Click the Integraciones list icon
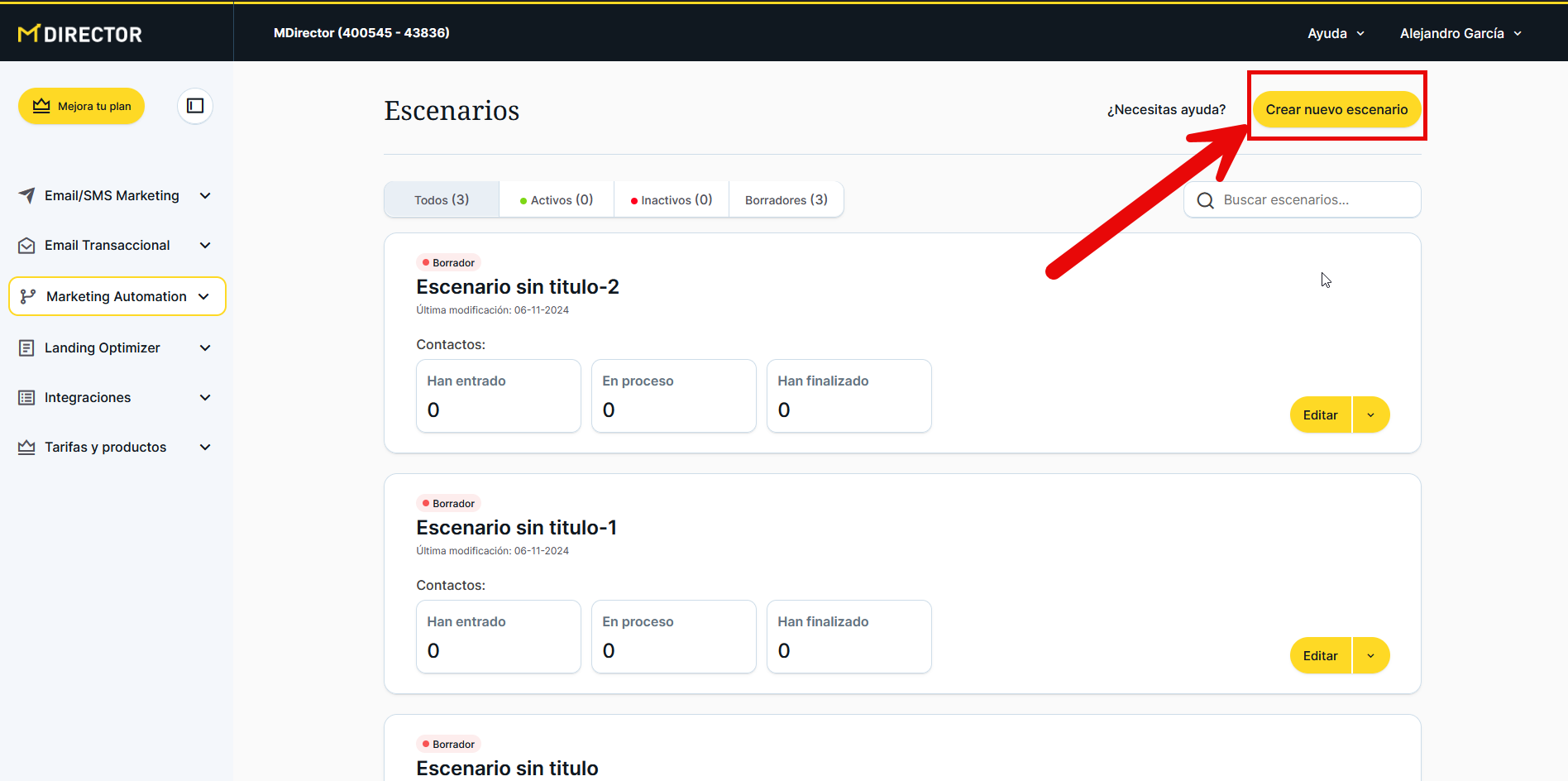The height and width of the screenshot is (781, 1568). pos(26,398)
